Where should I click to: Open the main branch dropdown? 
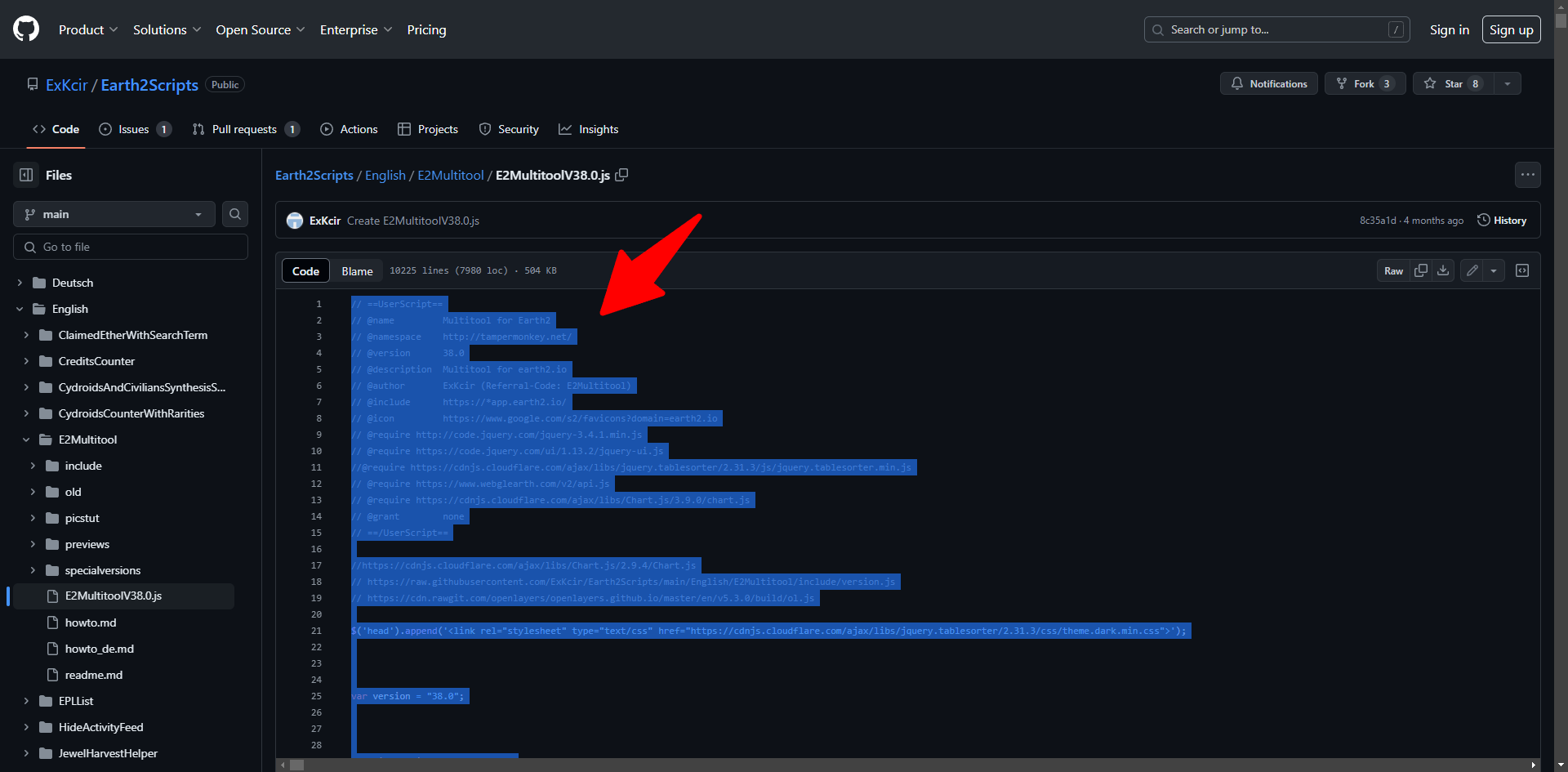click(114, 214)
